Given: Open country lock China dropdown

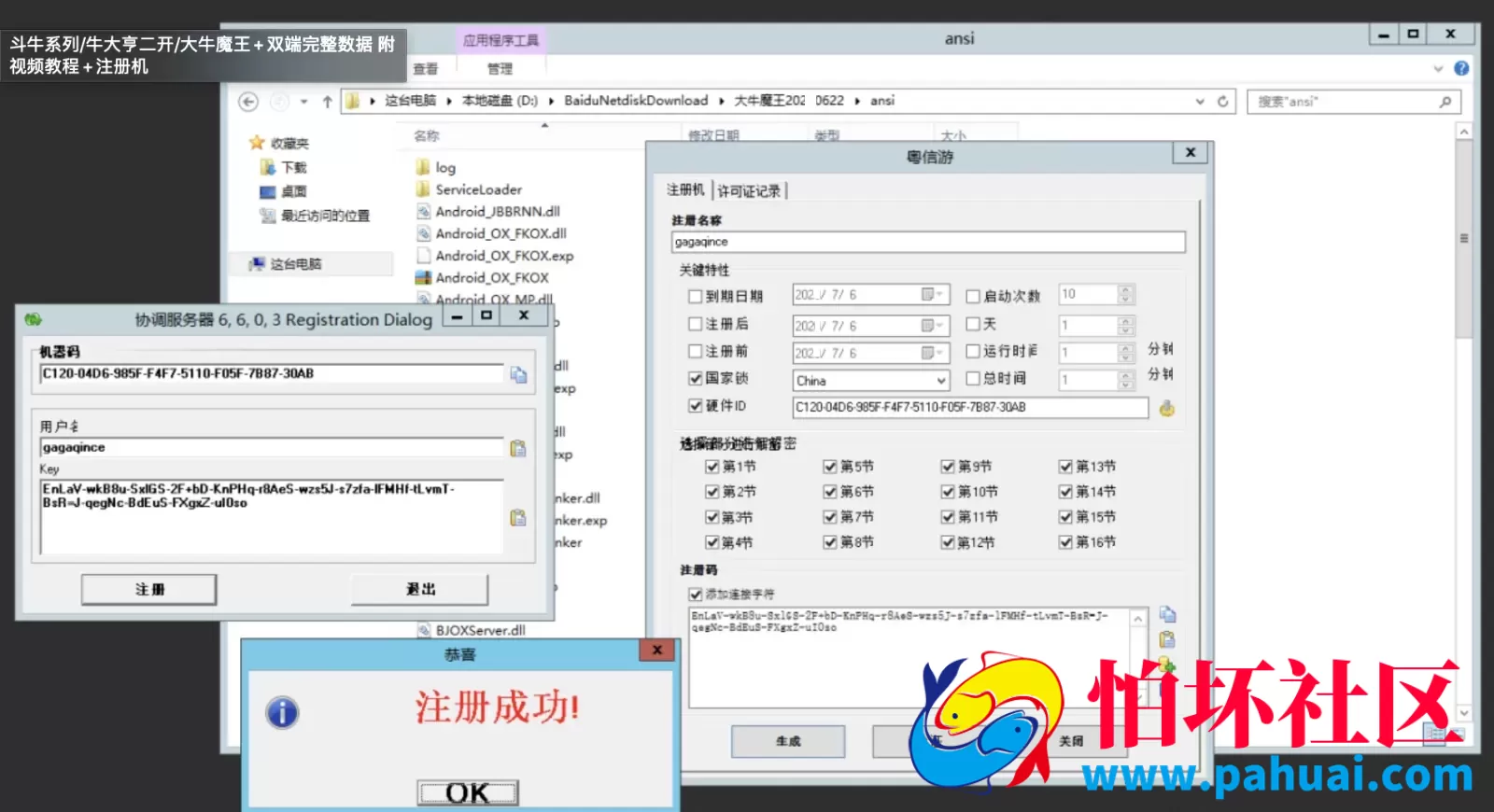Looking at the screenshot, I should coord(941,381).
